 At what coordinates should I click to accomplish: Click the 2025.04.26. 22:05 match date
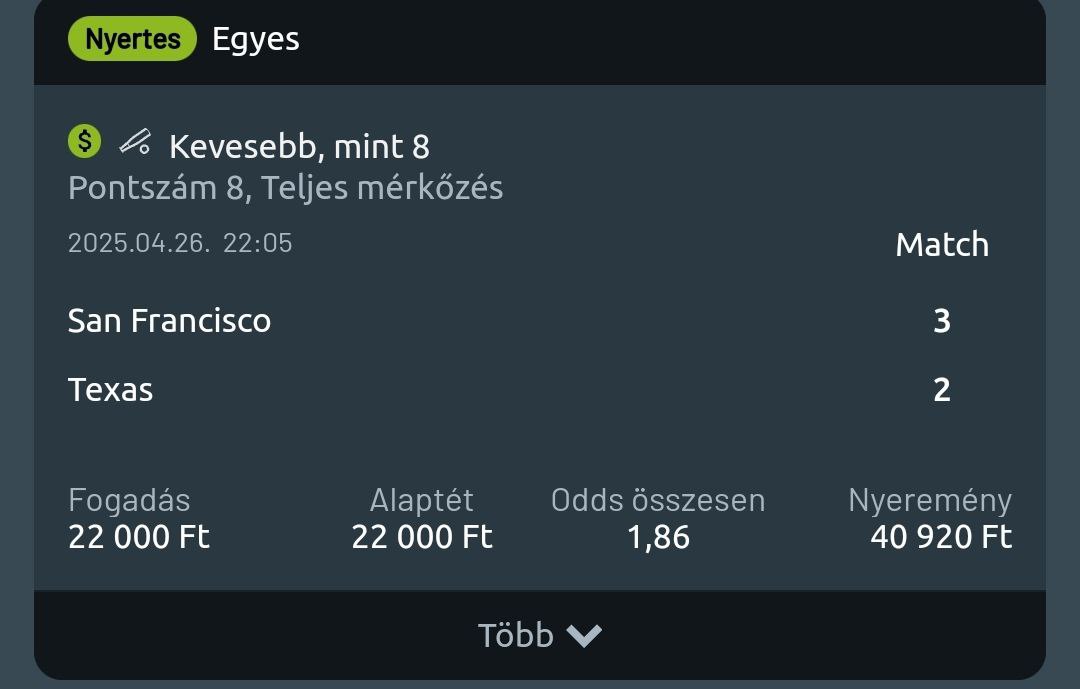(x=180, y=243)
